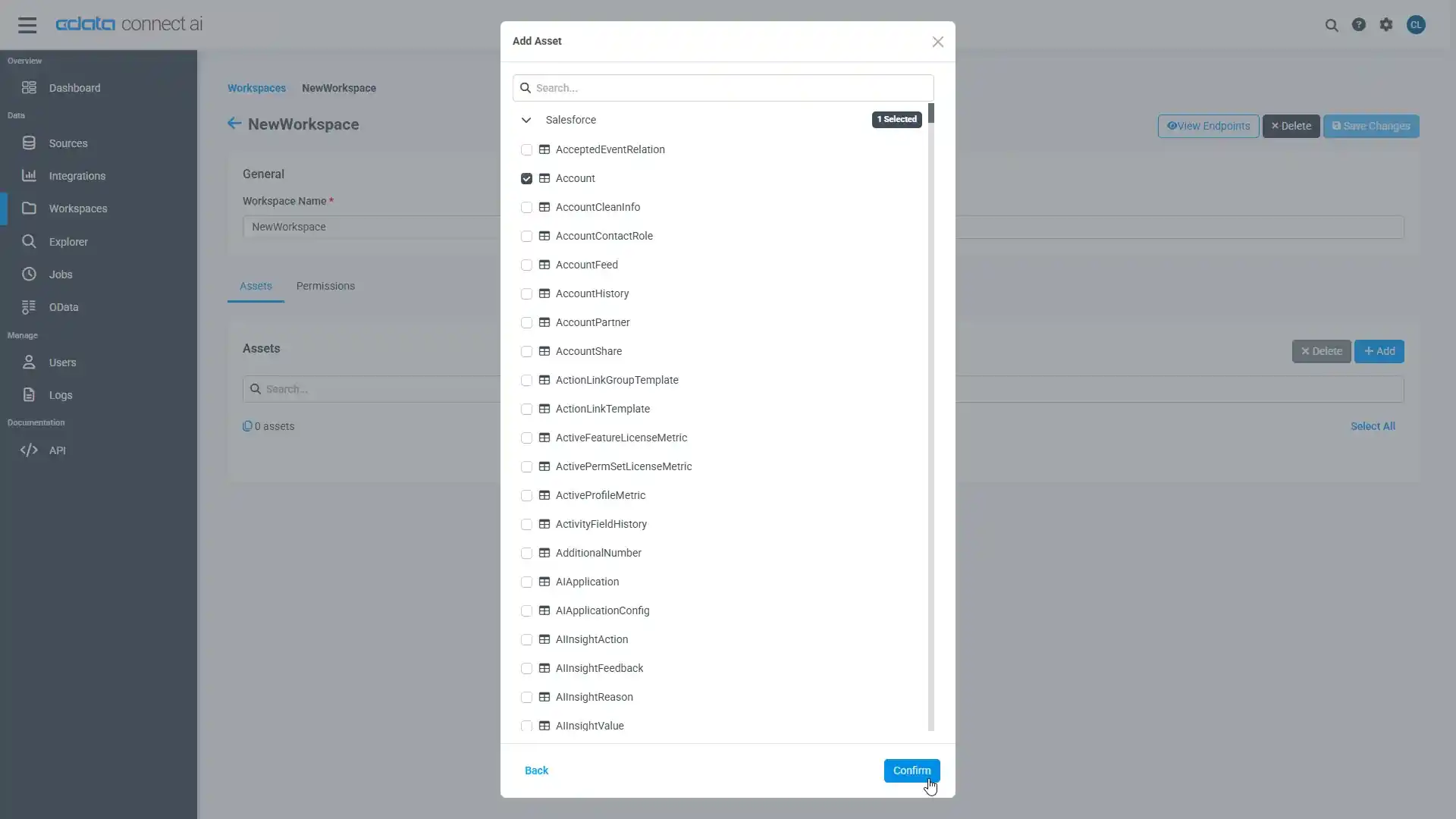The height and width of the screenshot is (819, 1456).
Task: Click the CL user avatar
Action: [x=1416, y=25]
